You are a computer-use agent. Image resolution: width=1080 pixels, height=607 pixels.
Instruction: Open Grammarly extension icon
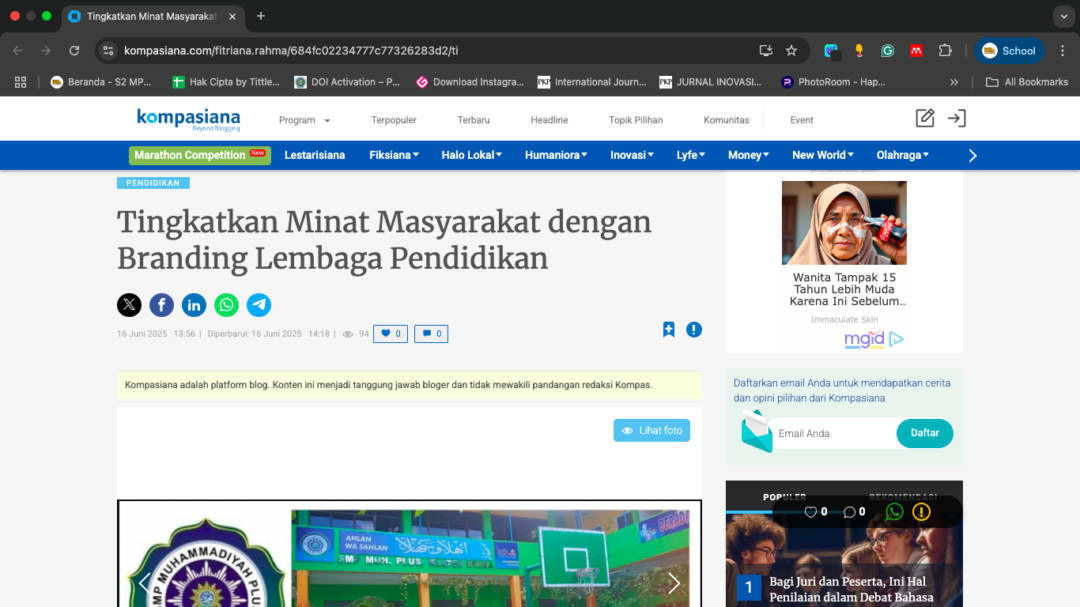click(887, 50)
